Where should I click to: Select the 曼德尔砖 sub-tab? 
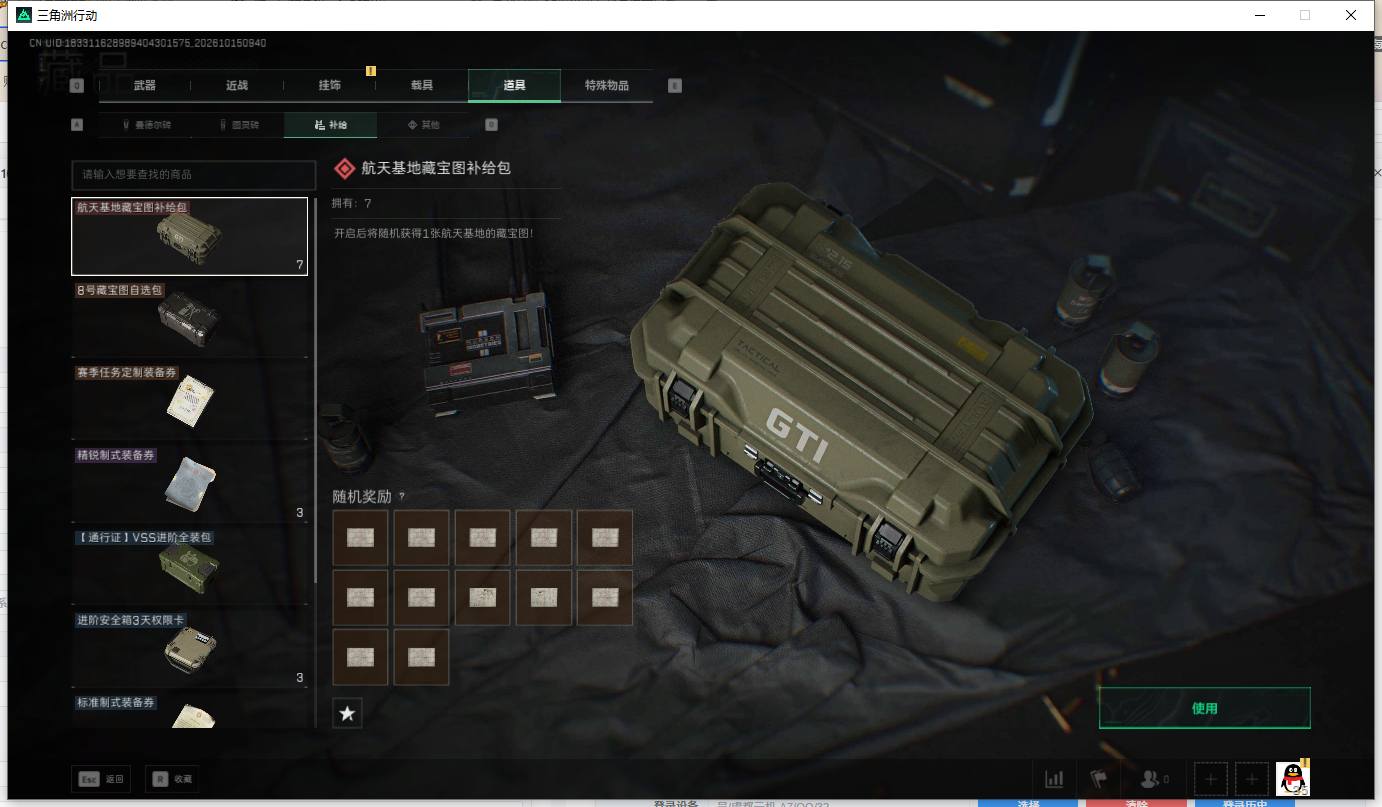(x=146, y=125)
